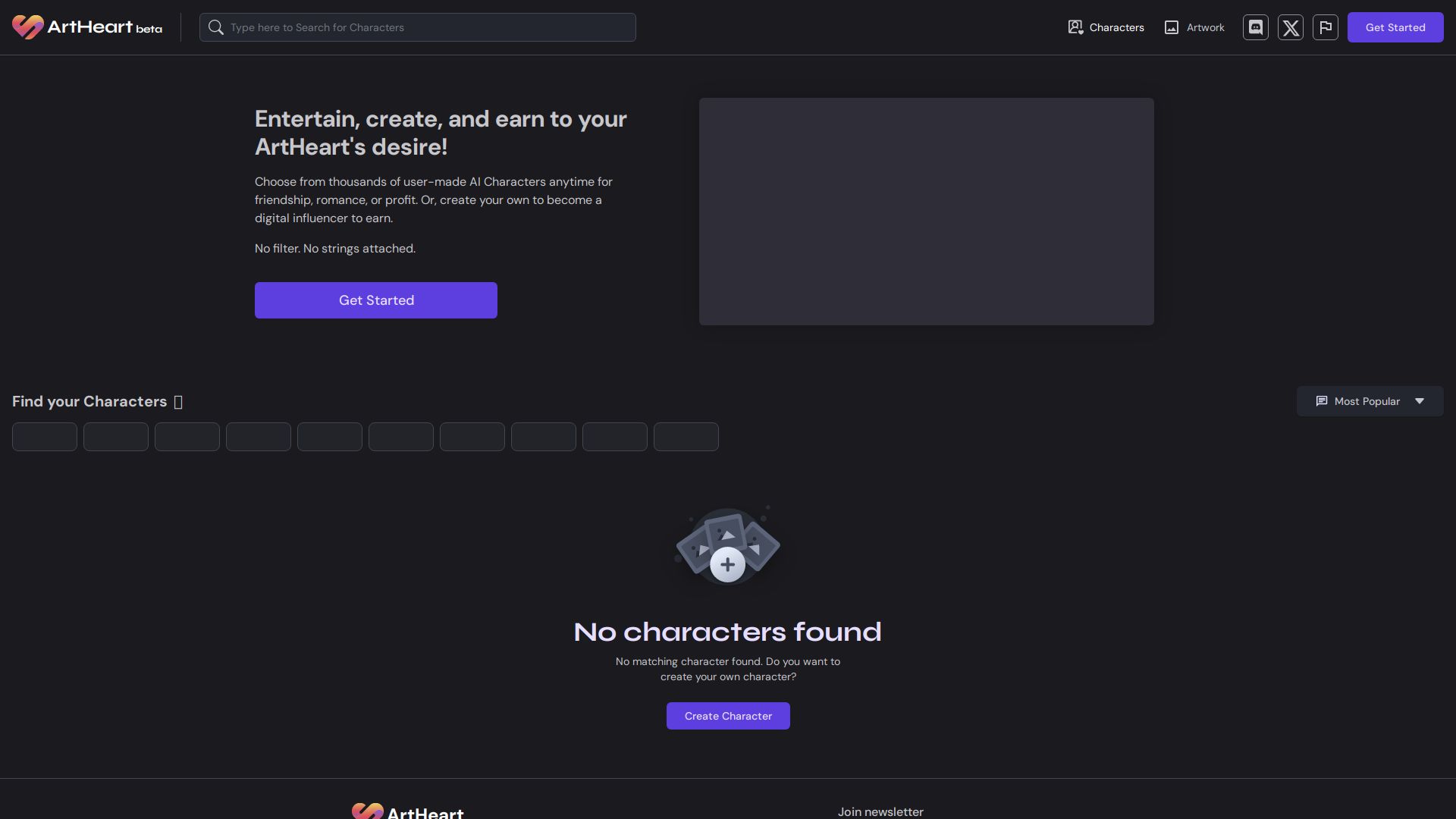This screenshot has width=1456, height=819.
Task: Click the flag icon in header
Action: pyautogui.click(x=1326, y=27)
